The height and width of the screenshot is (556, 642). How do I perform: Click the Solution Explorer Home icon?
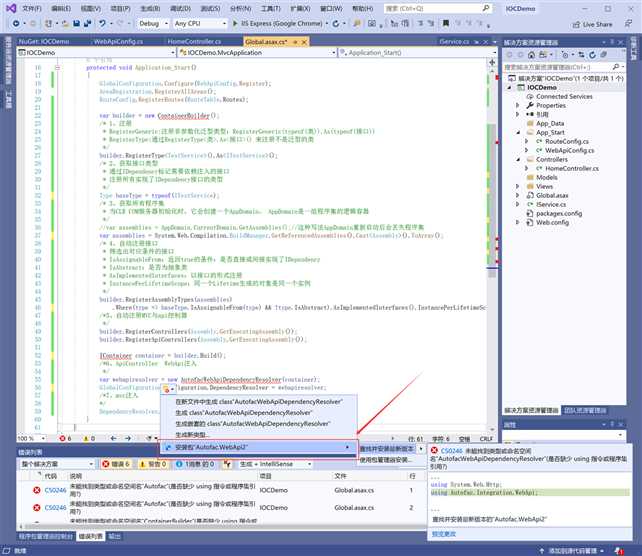click(531, 54)
